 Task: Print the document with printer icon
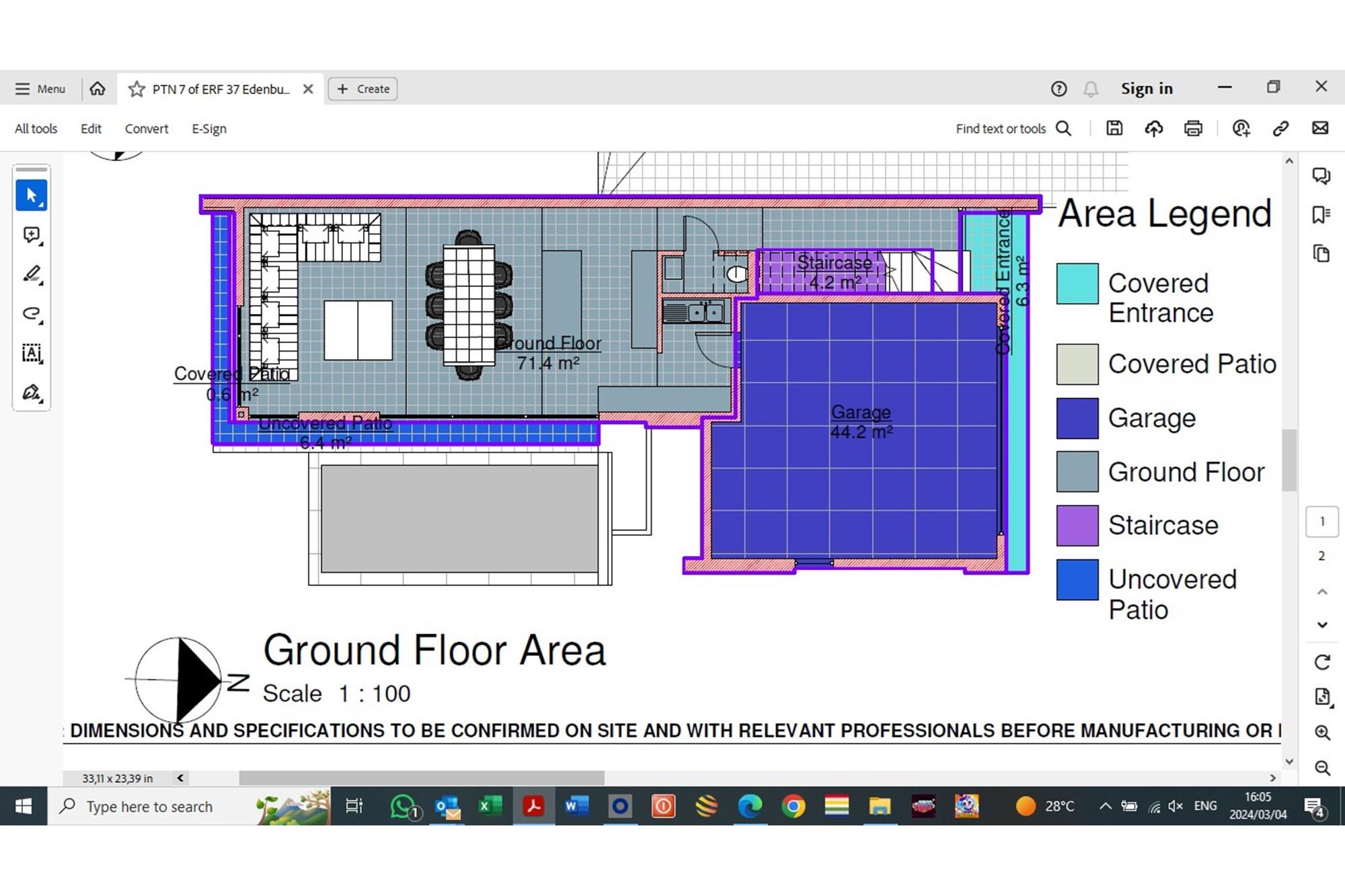tap(1193, 128)
